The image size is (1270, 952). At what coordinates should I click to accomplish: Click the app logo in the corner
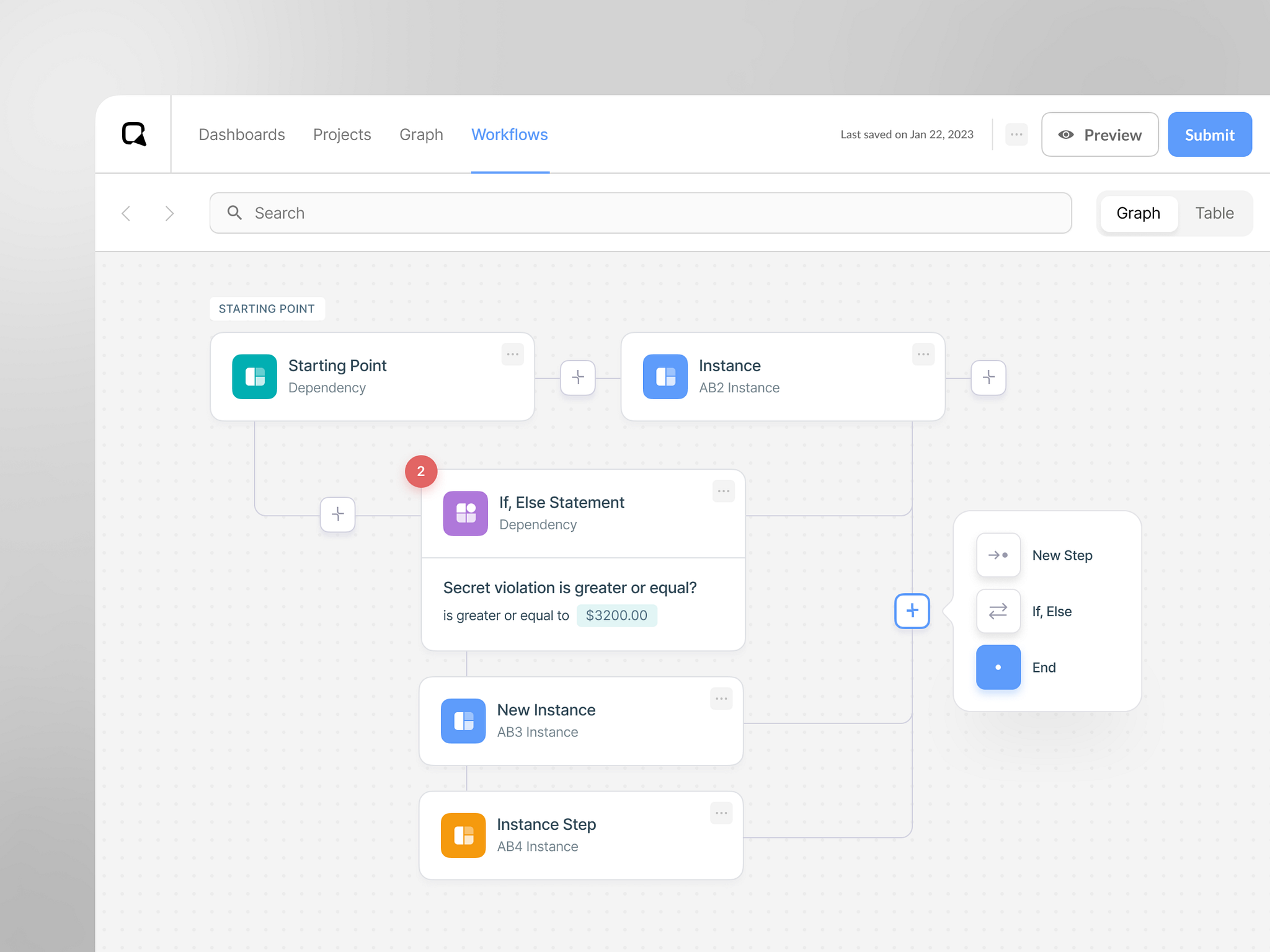(134, 134)
